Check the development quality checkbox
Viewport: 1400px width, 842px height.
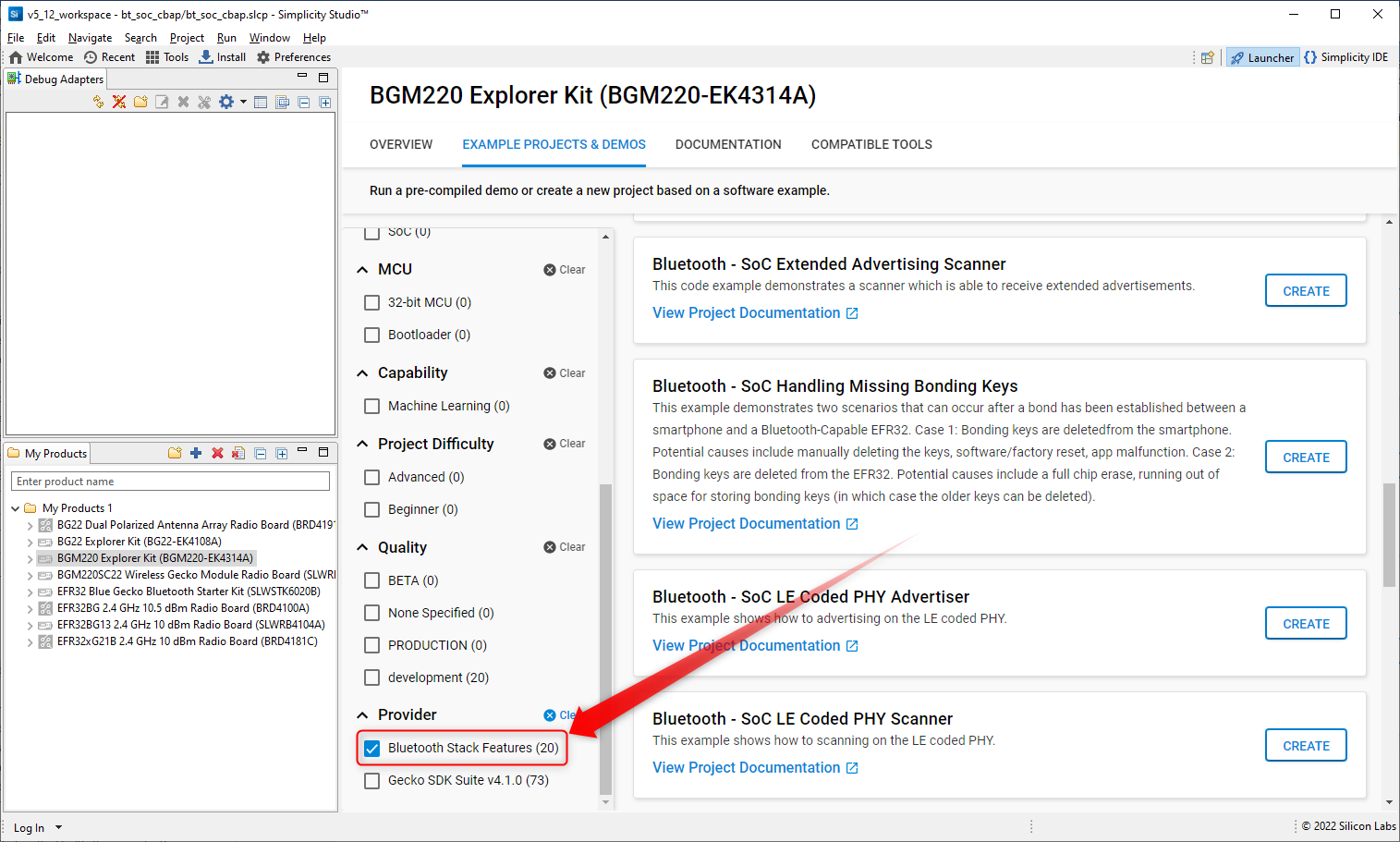click(x=372, y=677)
